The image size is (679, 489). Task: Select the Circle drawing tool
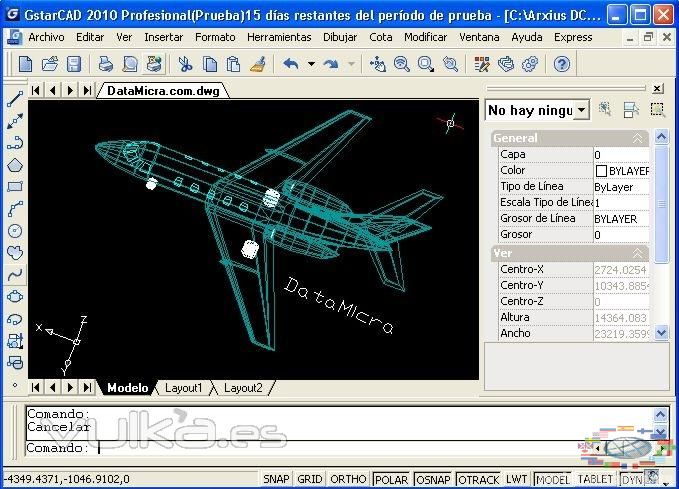click(x=14, y=231)
